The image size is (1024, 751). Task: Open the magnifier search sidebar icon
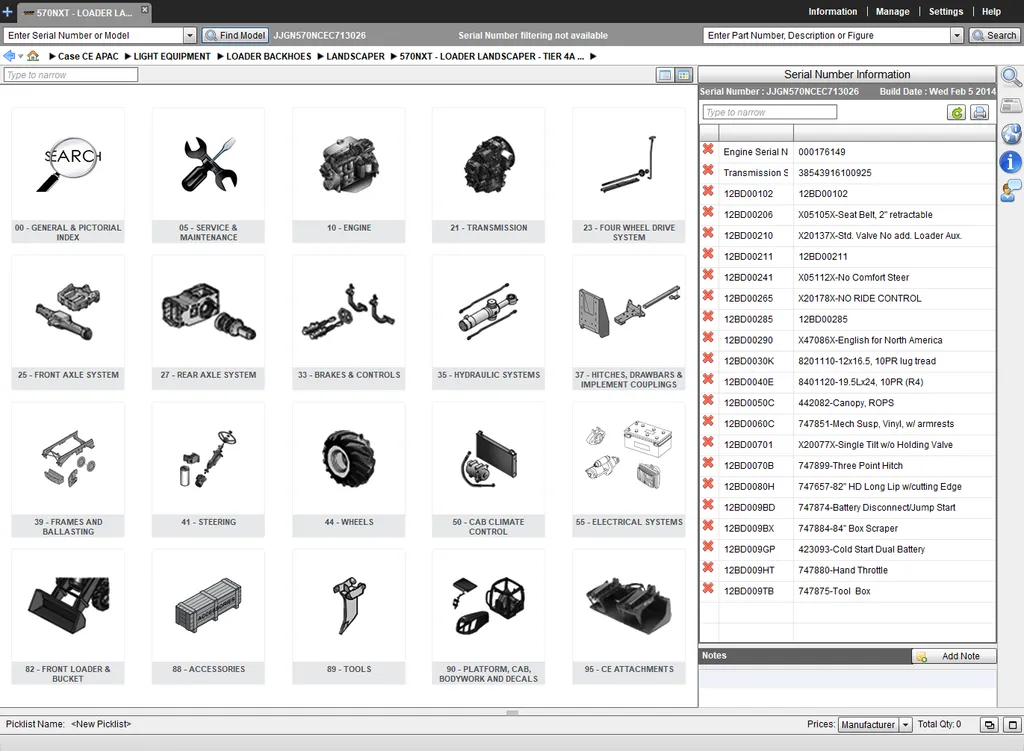1011,78
